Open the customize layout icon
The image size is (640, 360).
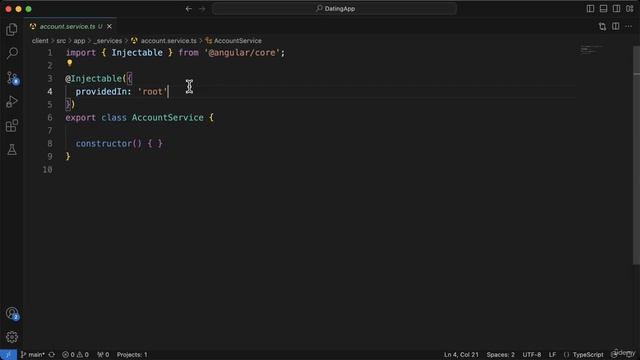pyautogui.click(x=629, y=9)
